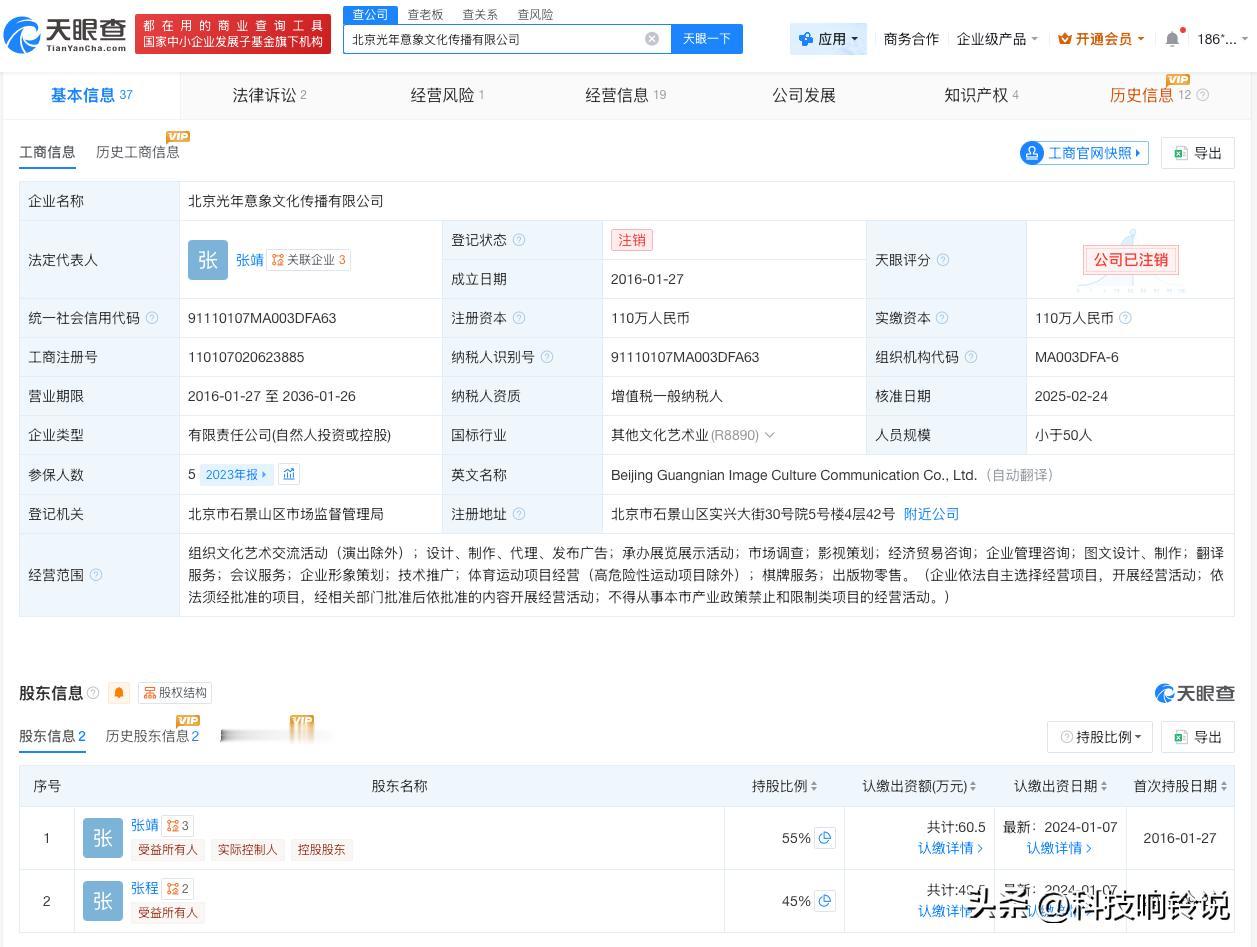1257x947 pixels.
Task: Open the 知识产权 tab
Action: [981, 95]
